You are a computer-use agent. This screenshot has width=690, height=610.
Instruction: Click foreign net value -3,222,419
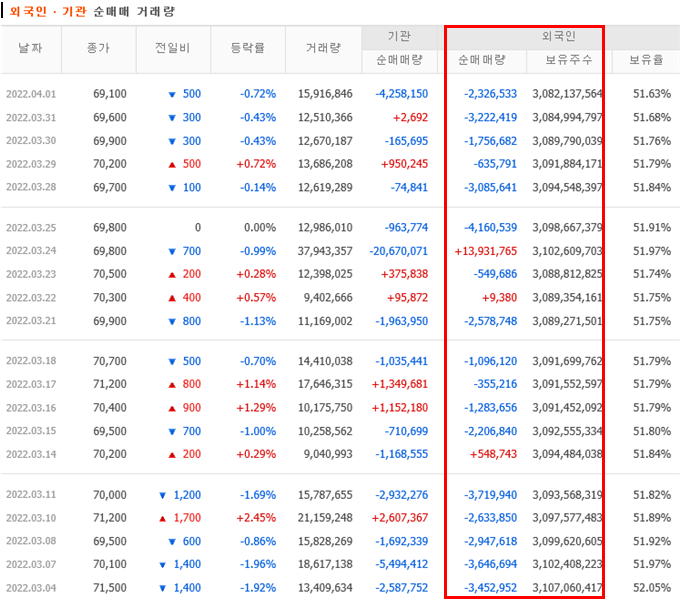(x=491, y=118)
